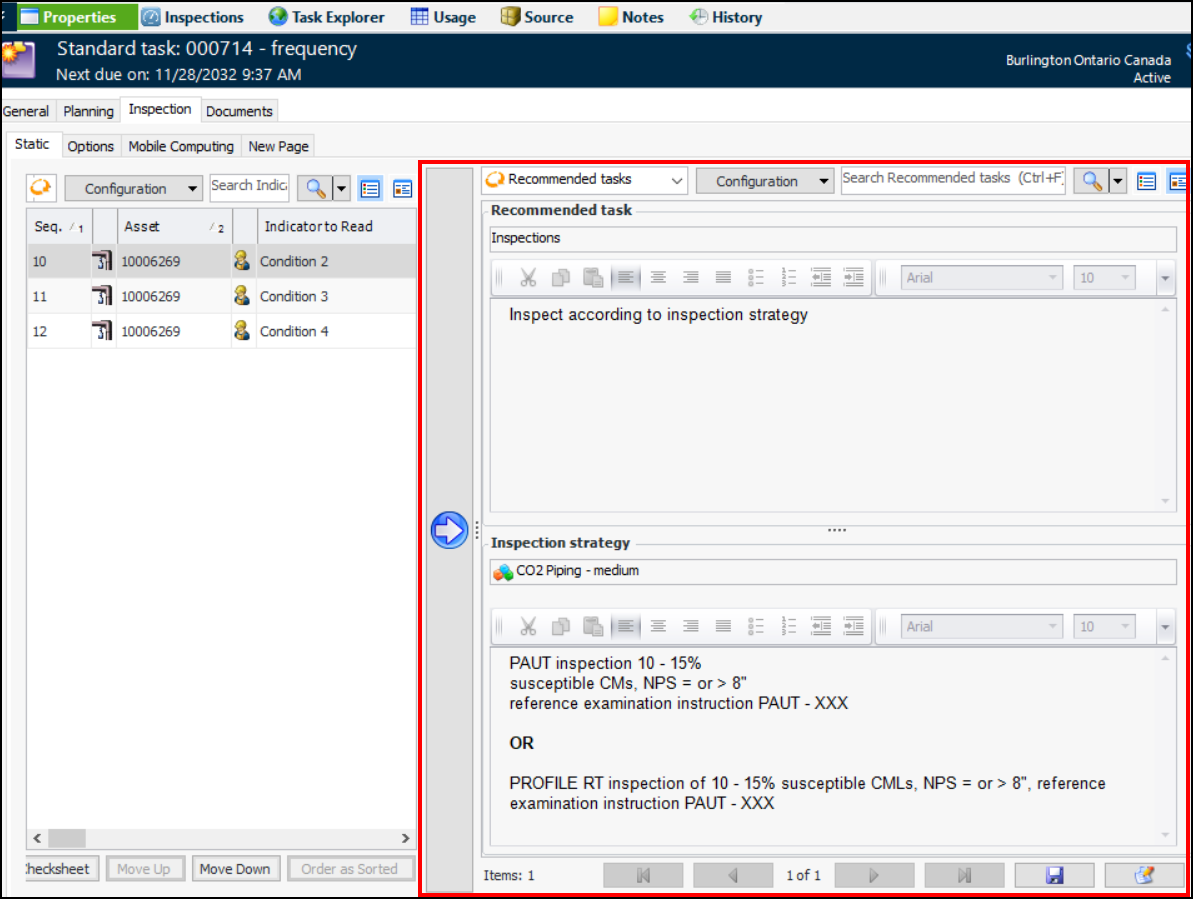Click the blue arrow transfer button
This screenshot has width=1193, height=899.
[449, 530]
